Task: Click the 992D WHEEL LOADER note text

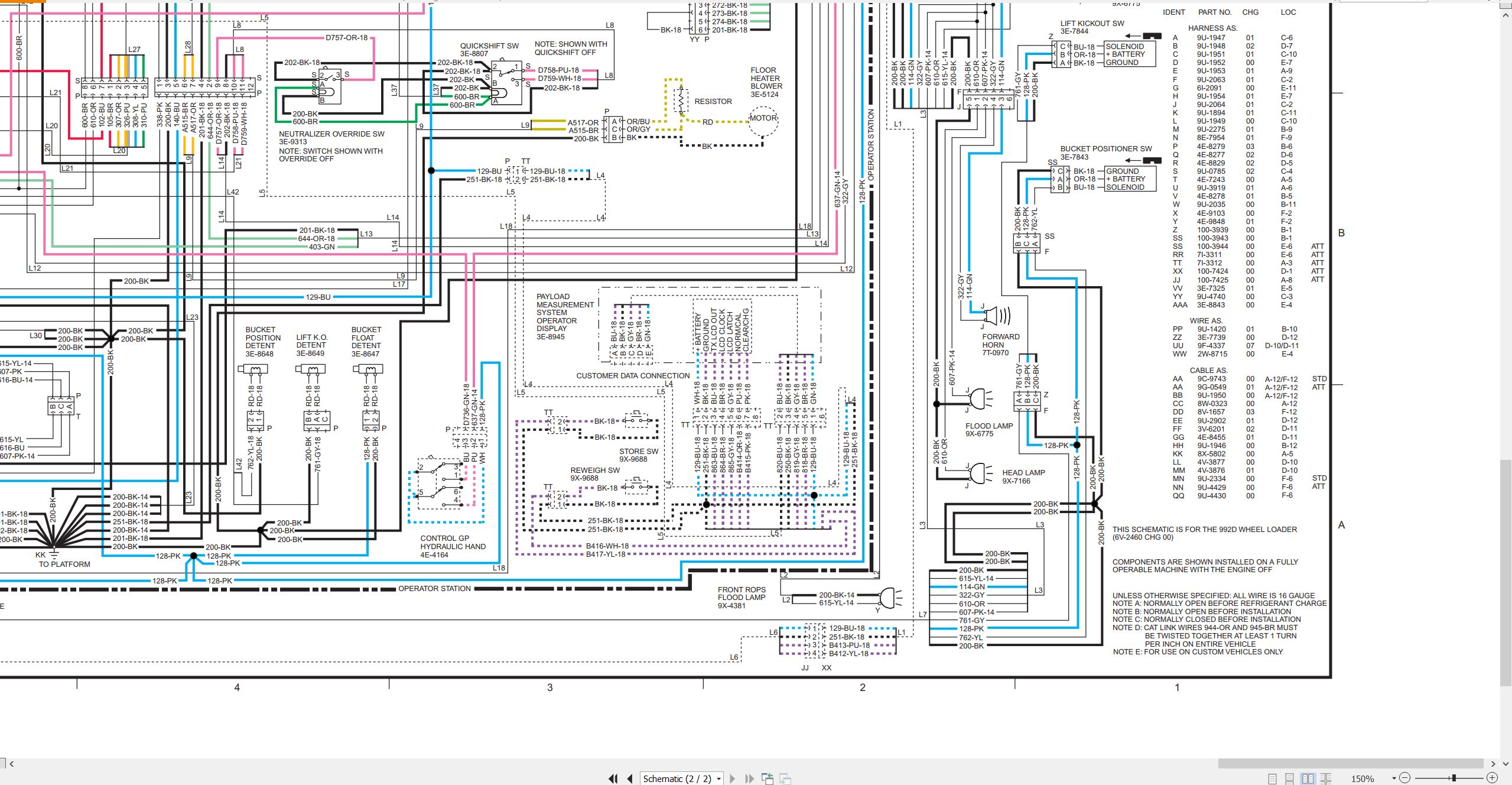Action: coord(1205,533)
